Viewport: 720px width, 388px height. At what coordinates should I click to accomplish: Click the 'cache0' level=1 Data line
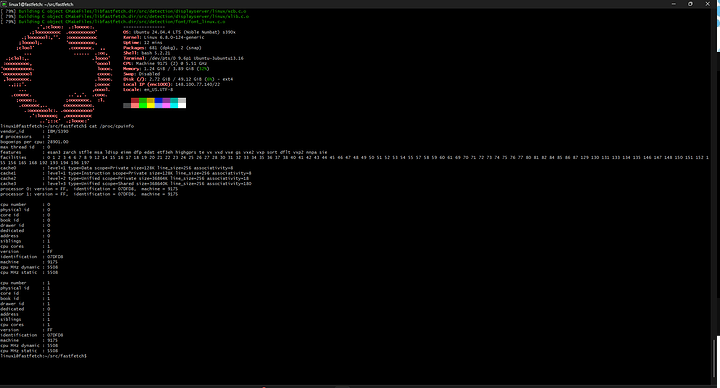(117, 168)
